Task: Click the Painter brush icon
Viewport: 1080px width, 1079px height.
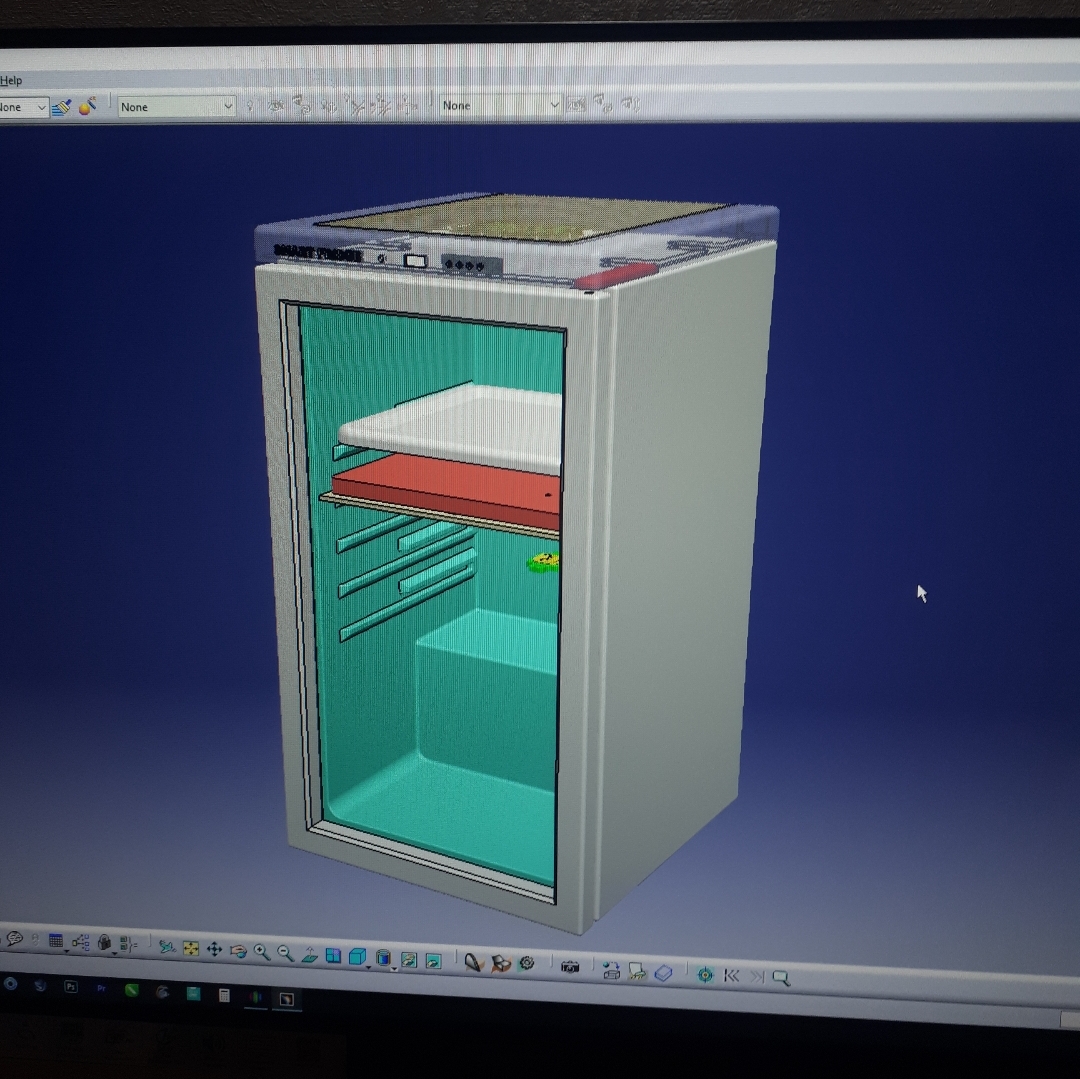Action: click(x=61, y=107)
